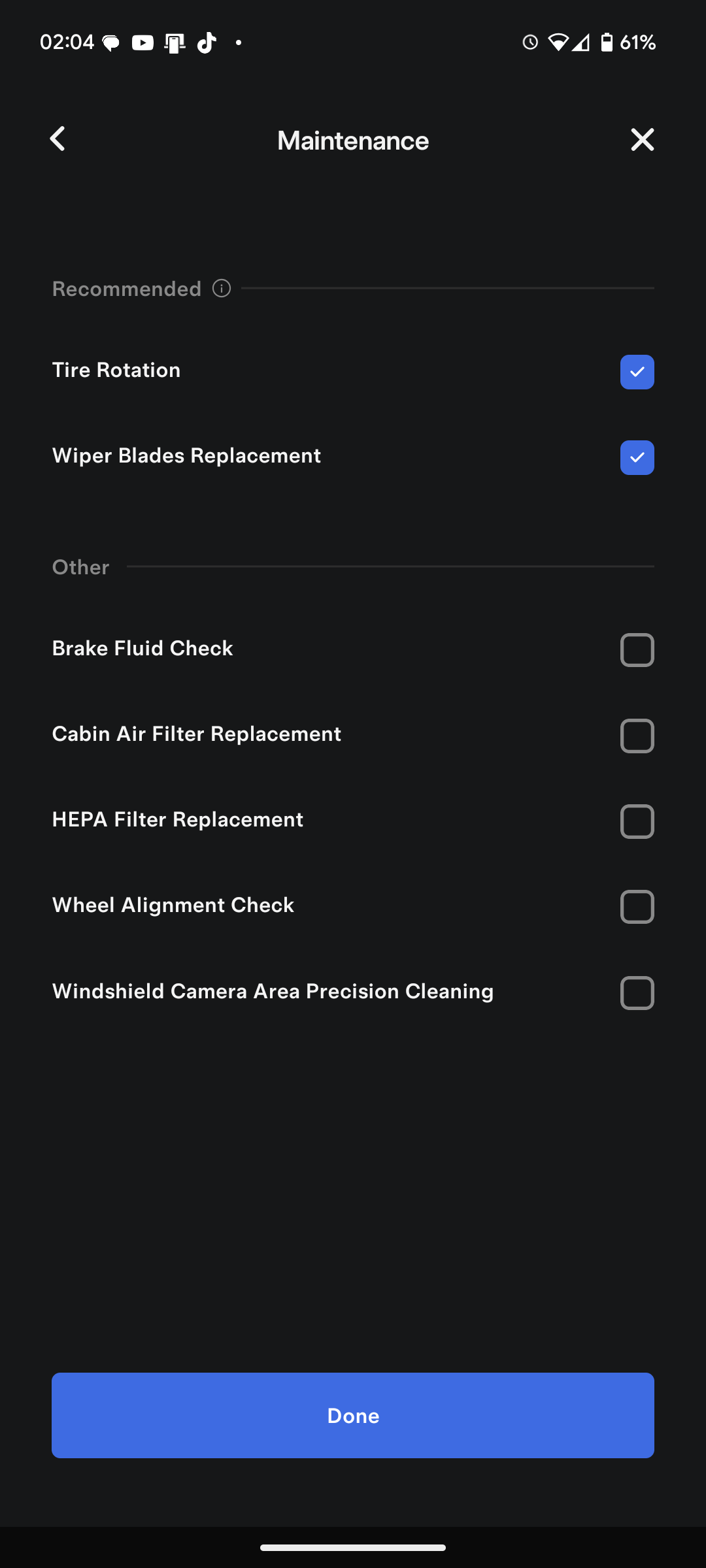Viewport: 706px width, 1568px height.
Task: Tap the battery icon in status bar
Action: [607, 43]
